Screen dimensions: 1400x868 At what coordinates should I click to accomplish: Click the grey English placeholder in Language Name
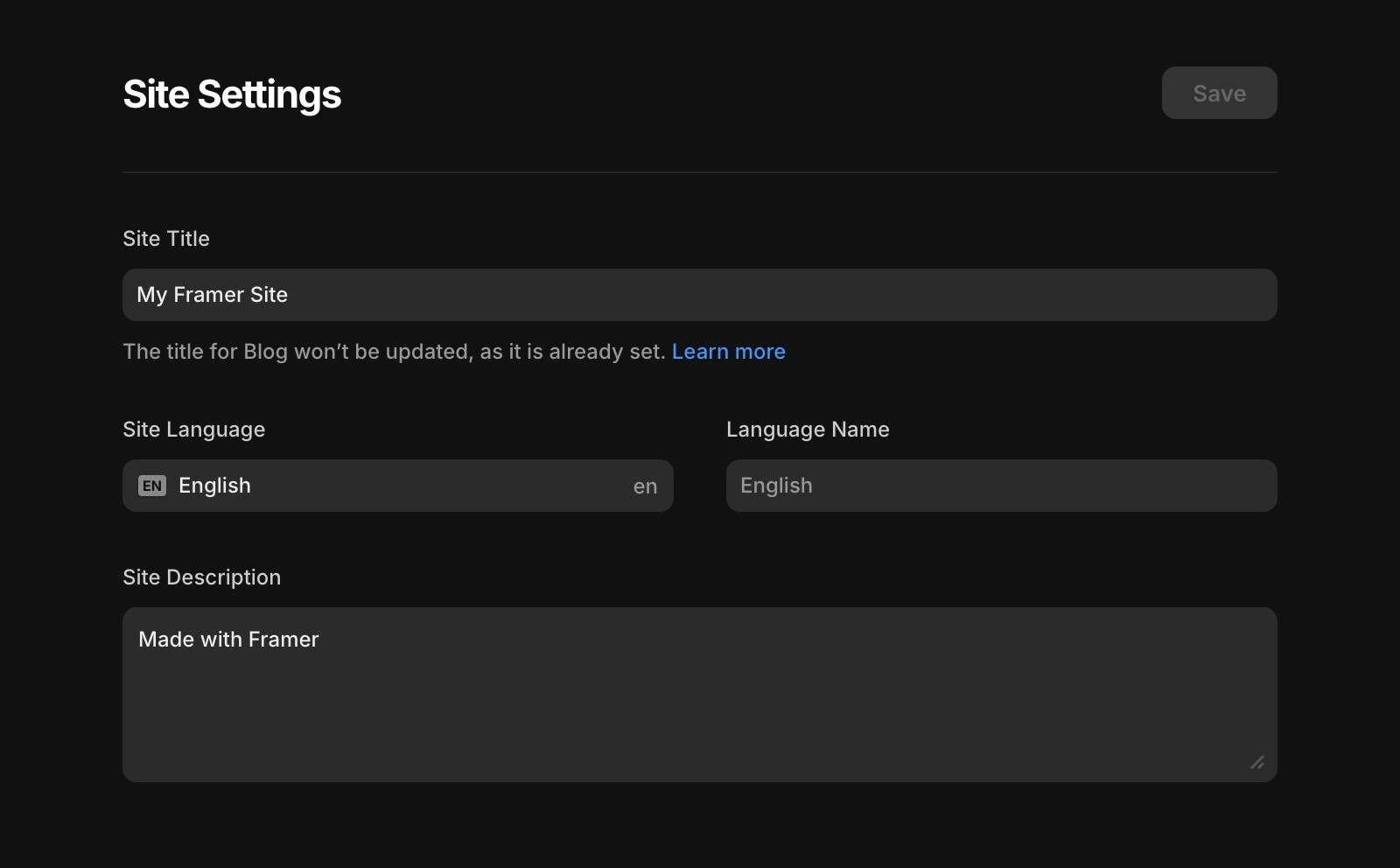click(x=776, y=486)
